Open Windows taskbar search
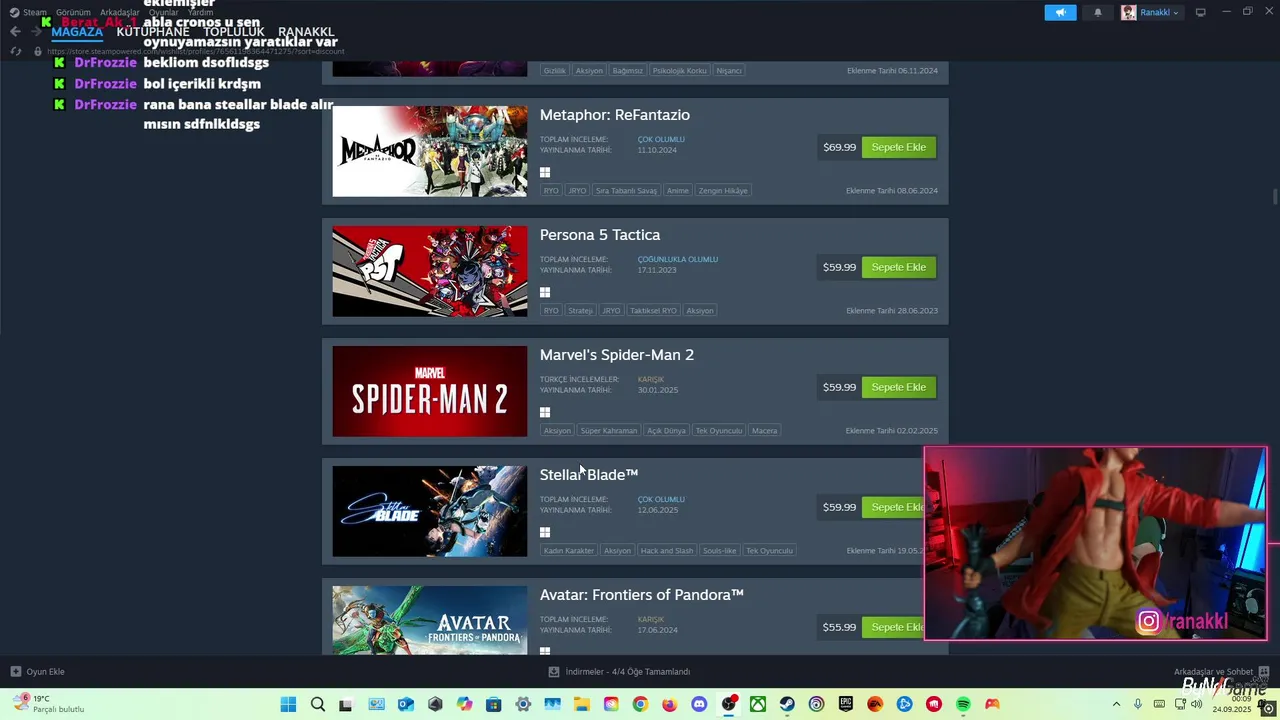Screen dimensions: 1280x720 [x=318, y=705]
